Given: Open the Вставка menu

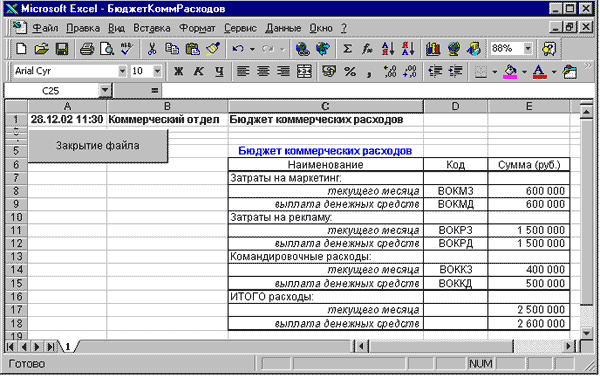Looking at the screenshot, I should pos(152,28).
